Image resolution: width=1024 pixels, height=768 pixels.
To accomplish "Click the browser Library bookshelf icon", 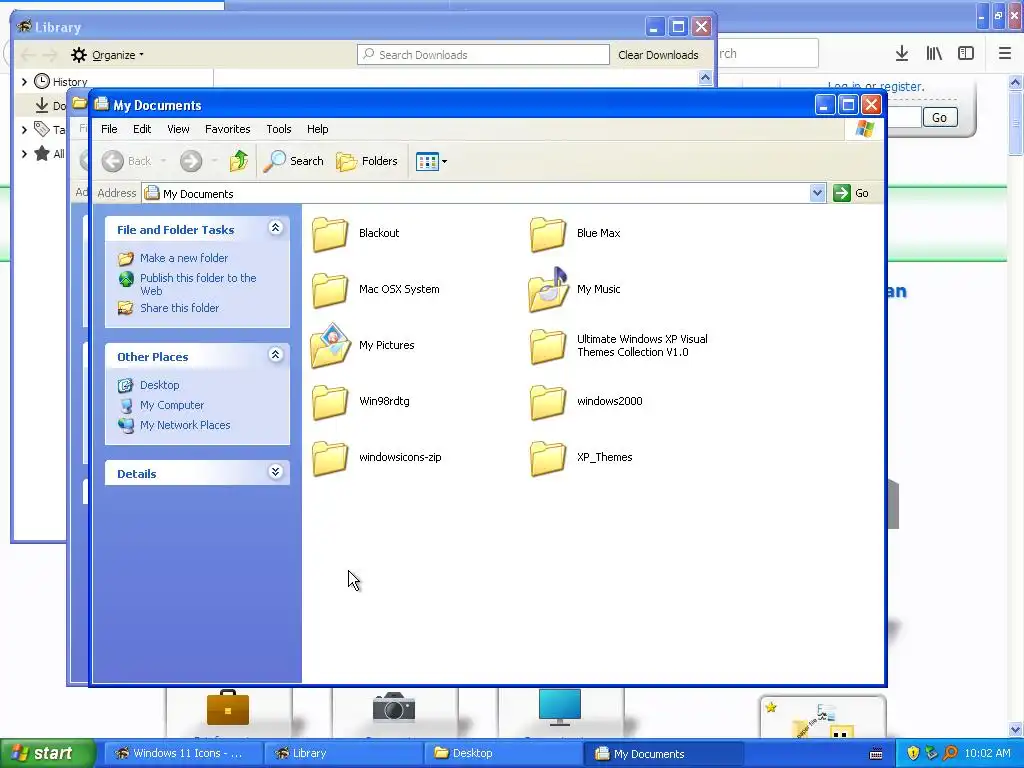I will point(934,54).
